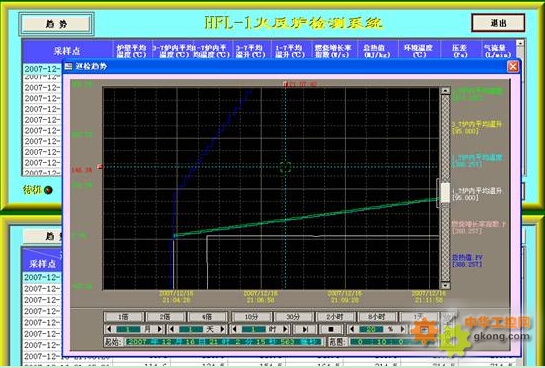Image resolution: width=545 pixels, height=368 pixels.
Task: Set time span to 8小时
Action: 377,317
